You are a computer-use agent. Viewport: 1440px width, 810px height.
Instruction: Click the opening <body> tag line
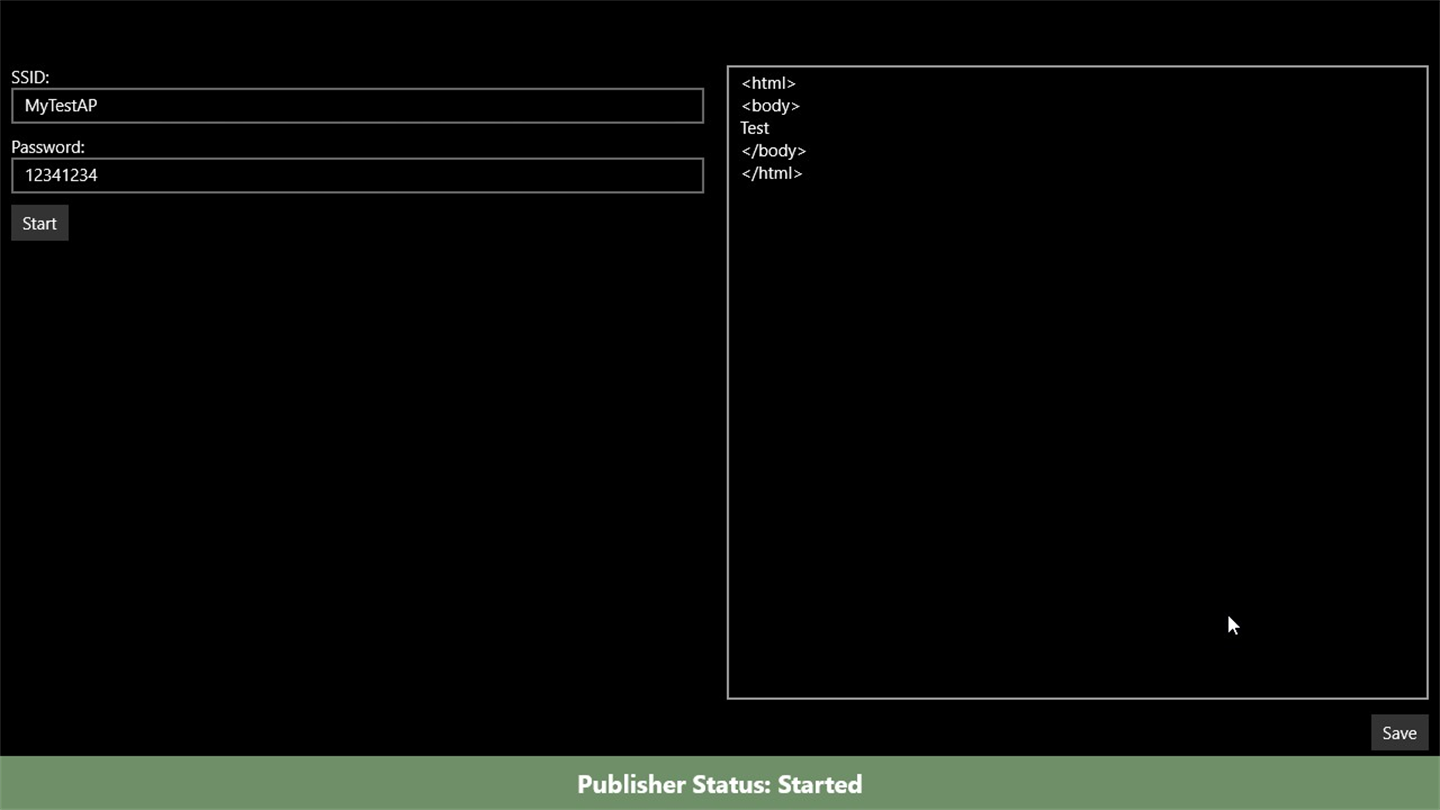click(770, 106)
